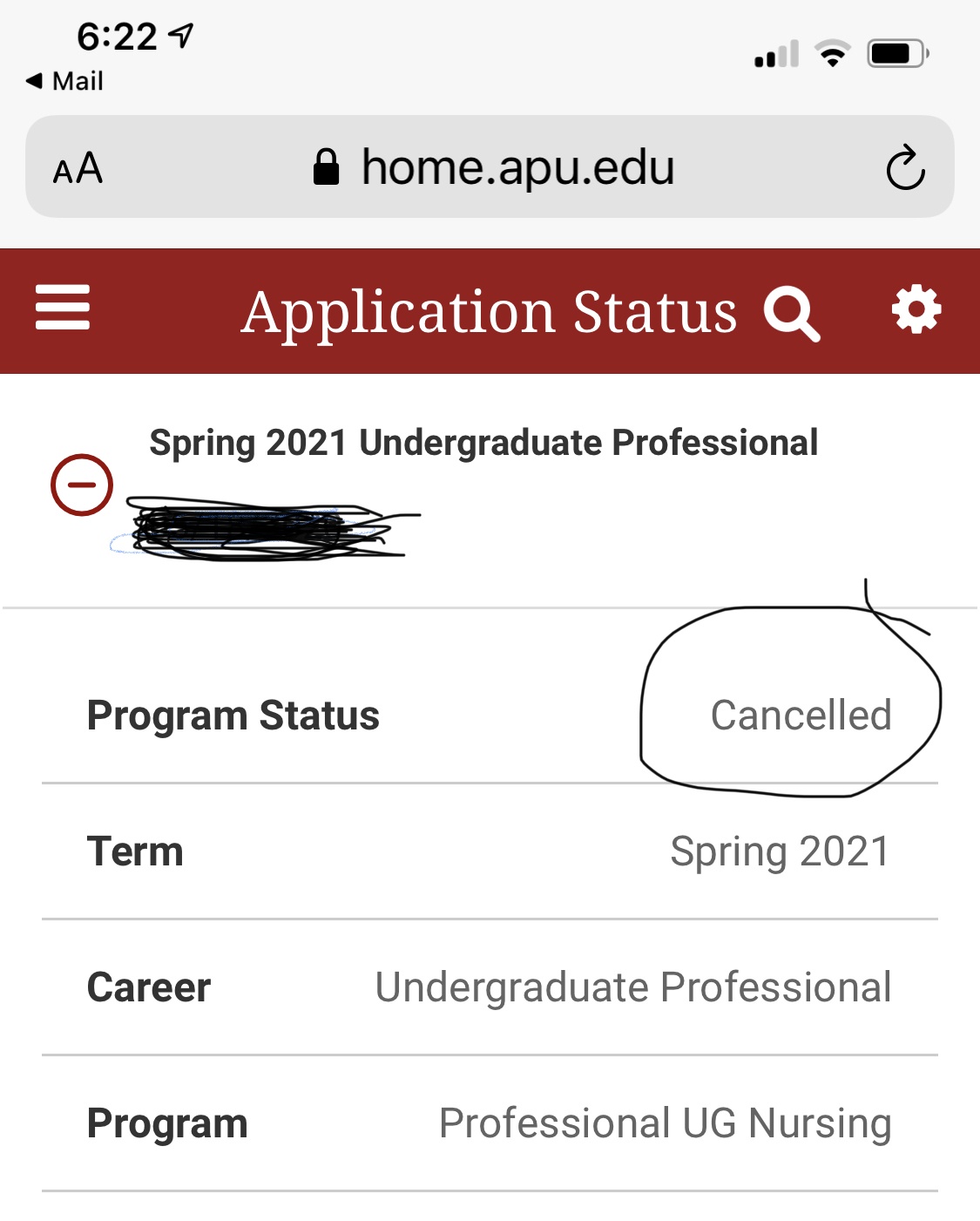Go back to the Mail app

point(65,81)
